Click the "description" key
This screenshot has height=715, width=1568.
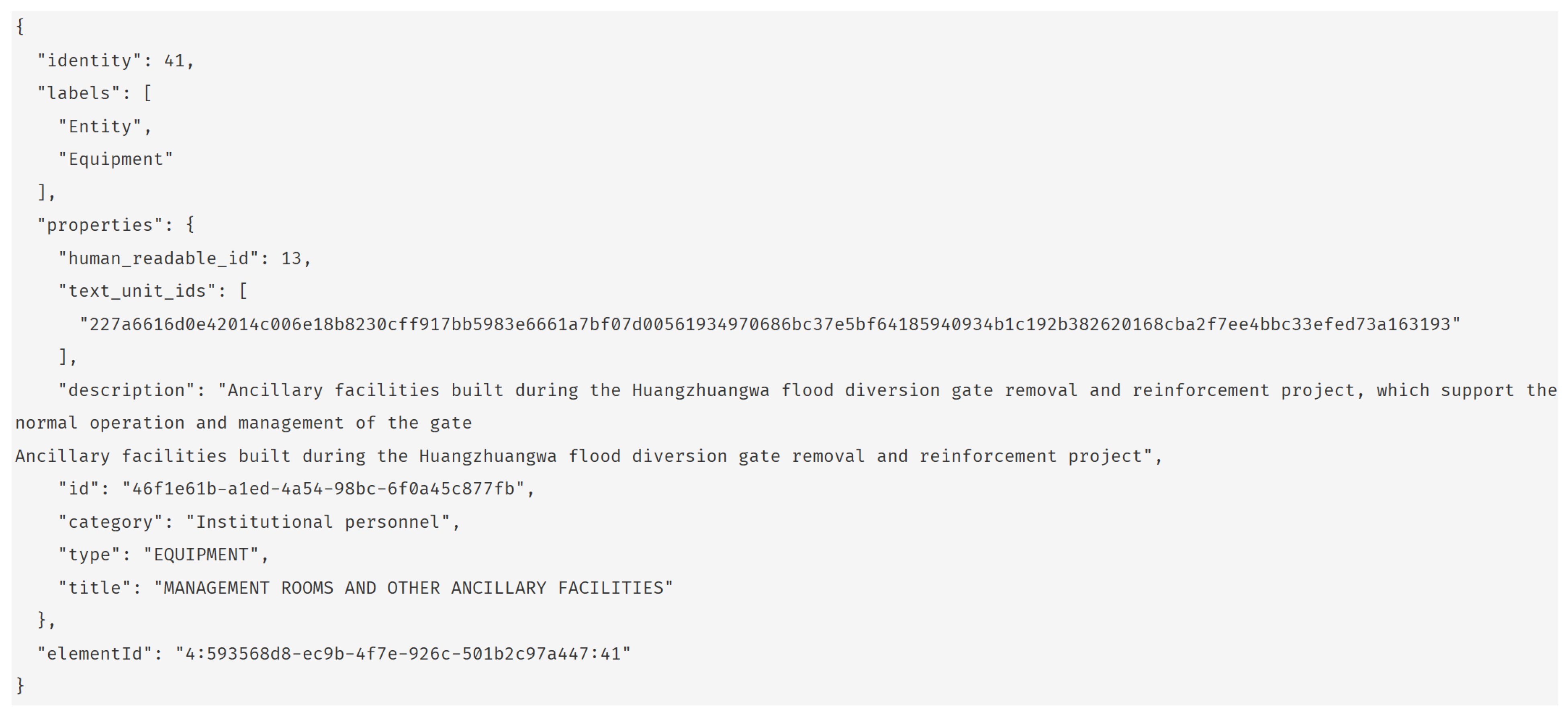tap(127, 390)
